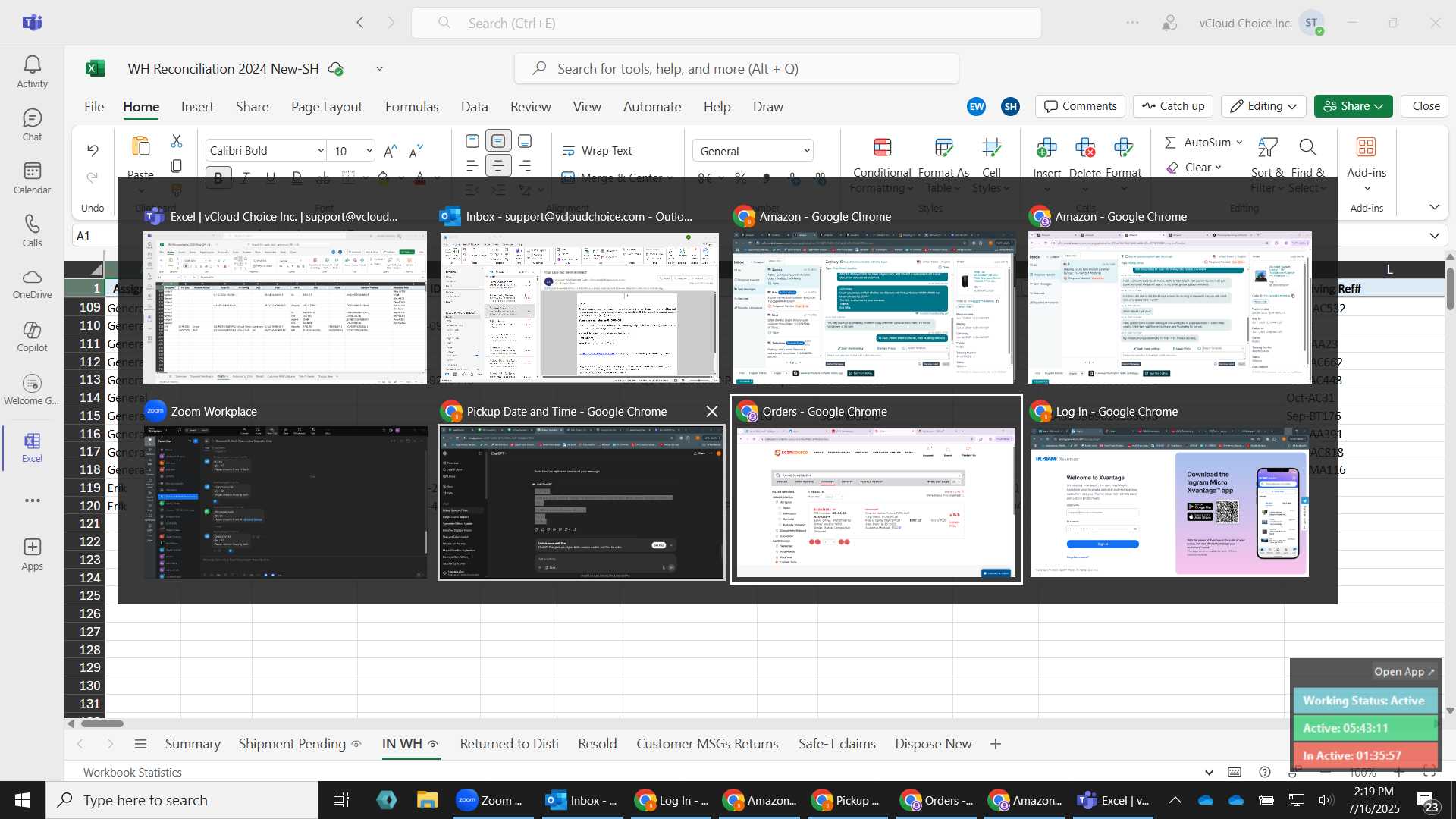This screenshot has height=819, width=1456.
Task: Click Open App in status widget
Action: point(1404,672)
